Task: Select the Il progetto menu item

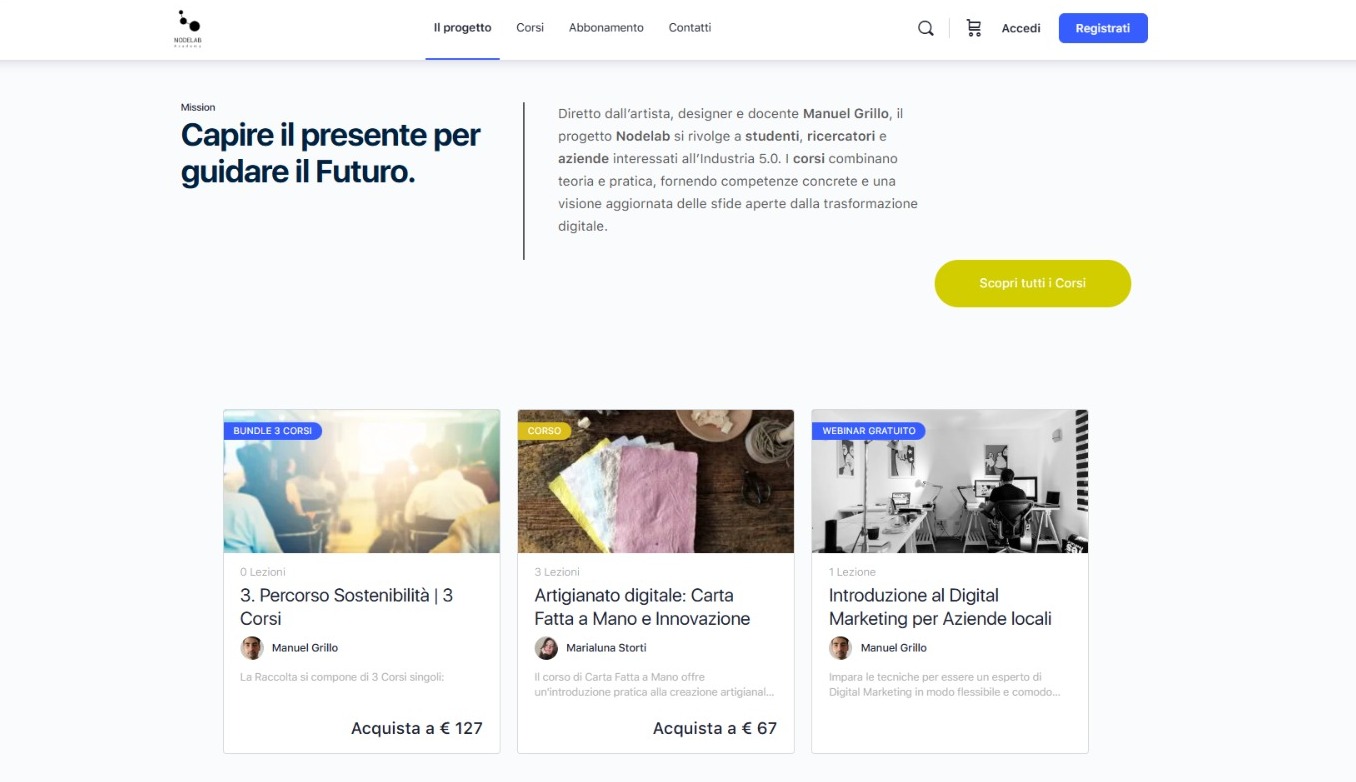Action: point(462,28)
